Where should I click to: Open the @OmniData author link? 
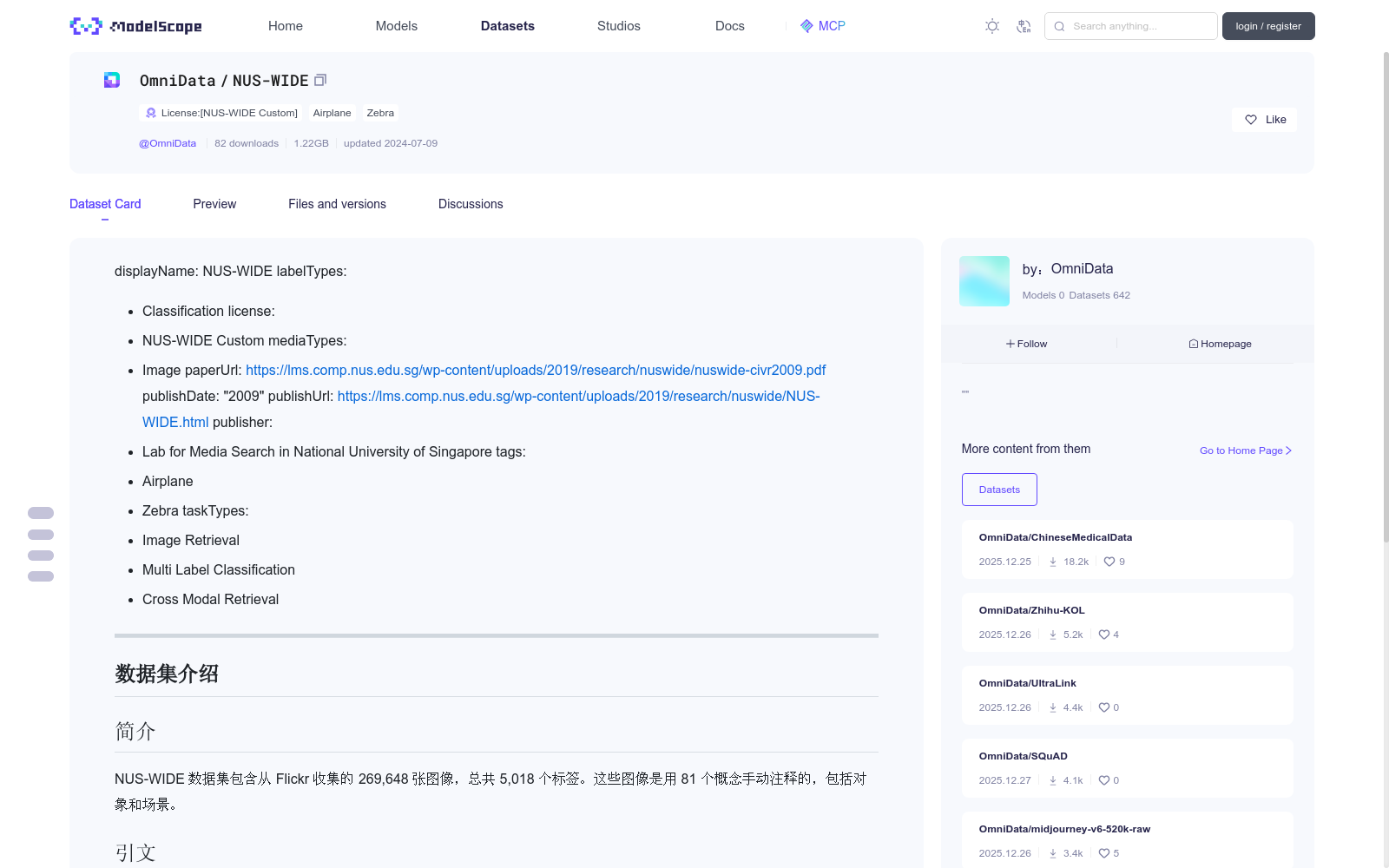[x=168, y=143]
